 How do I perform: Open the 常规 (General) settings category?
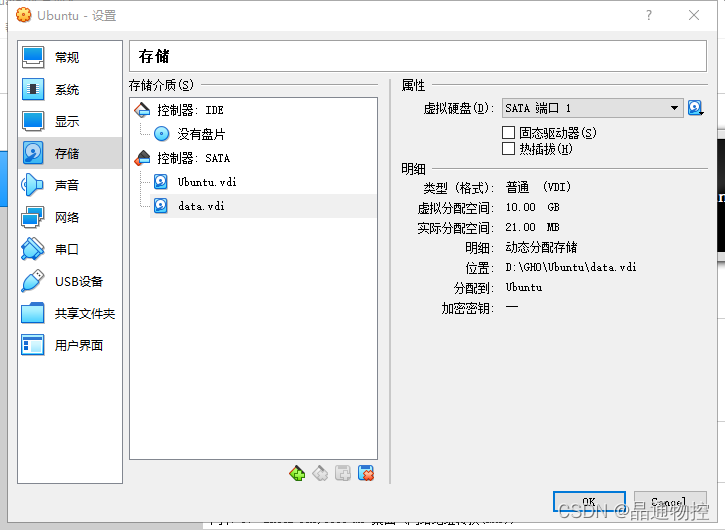pyautogui.click(x=70, y=57)
